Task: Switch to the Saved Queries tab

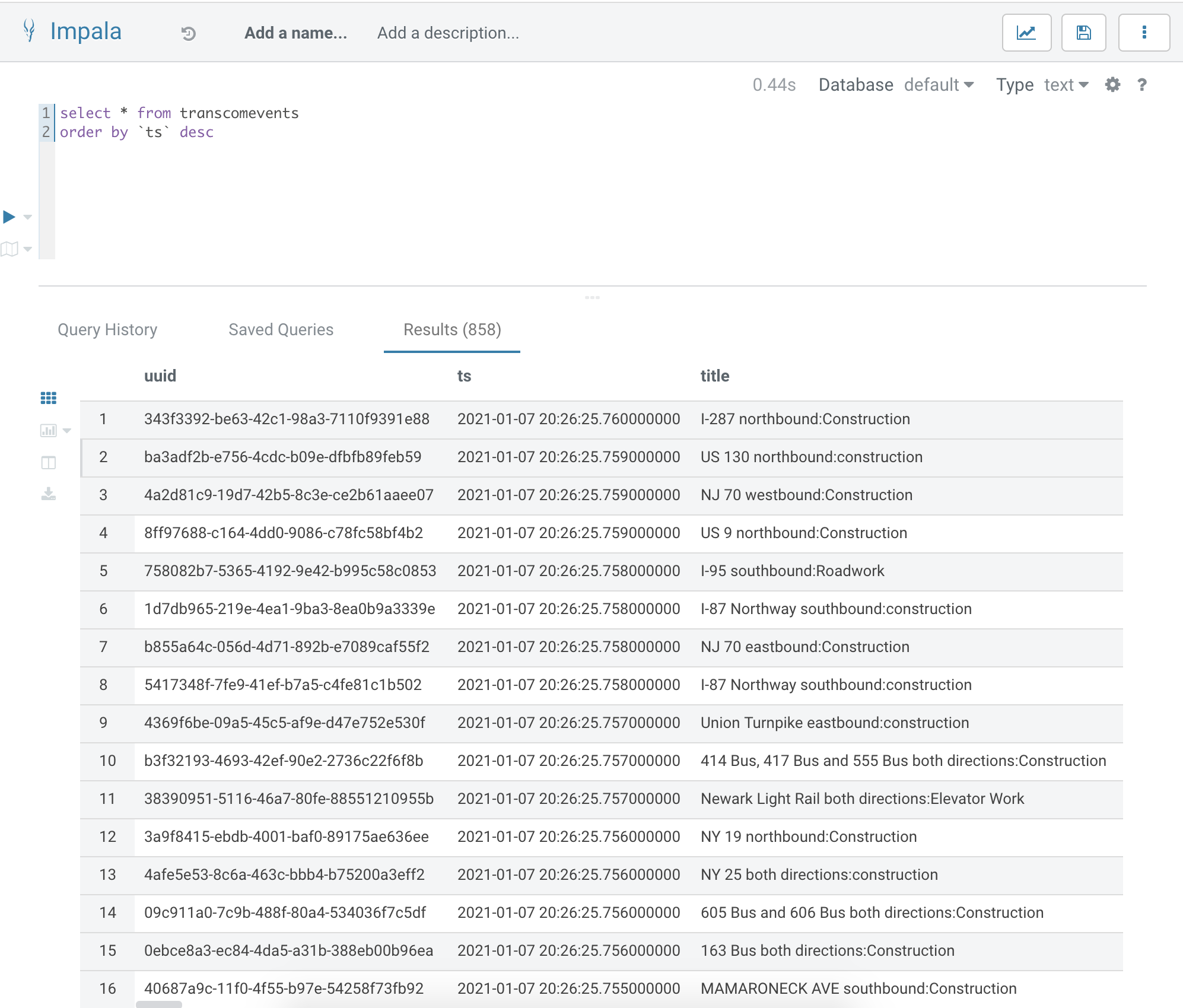Action: click(281, 330)
